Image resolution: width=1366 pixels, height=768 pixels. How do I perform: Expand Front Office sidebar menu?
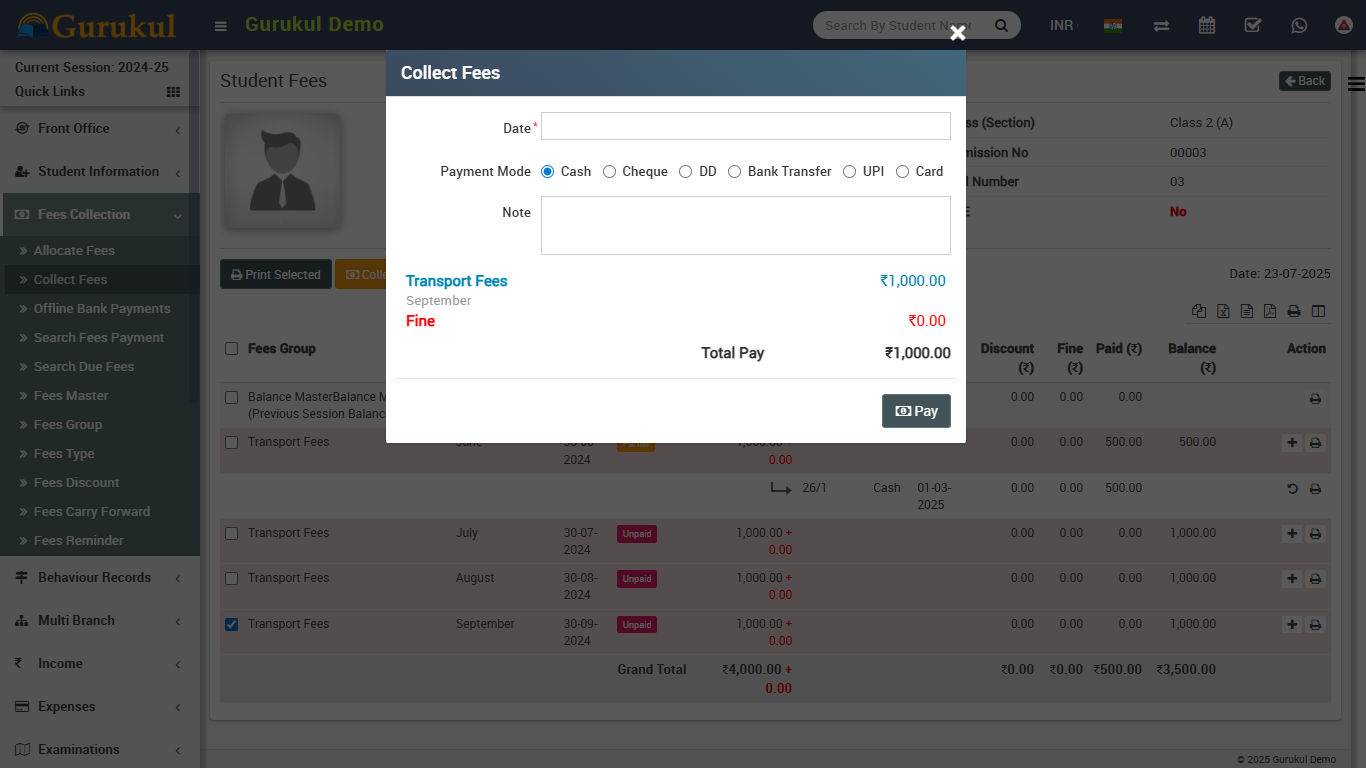(100, 129)
